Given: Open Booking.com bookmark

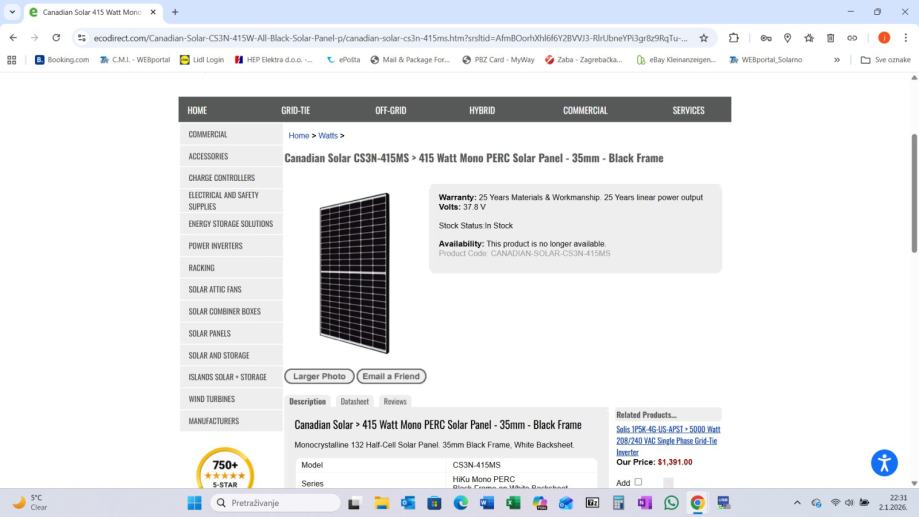Looking at the screenshot, I should click(62, 60).
